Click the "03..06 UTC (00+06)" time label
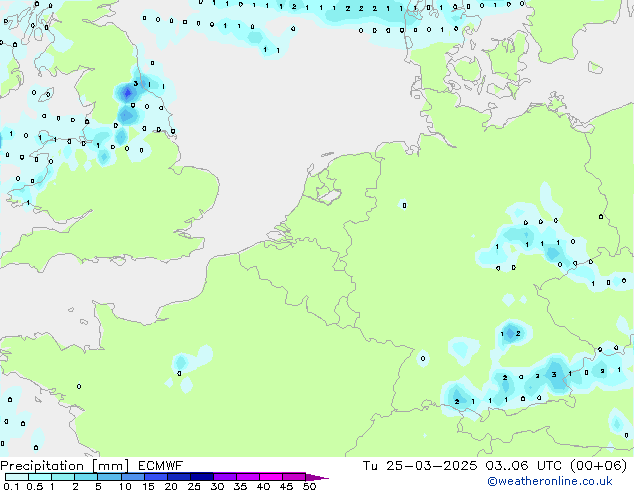Viewport: 634px width, 490px height. point(556,466)
